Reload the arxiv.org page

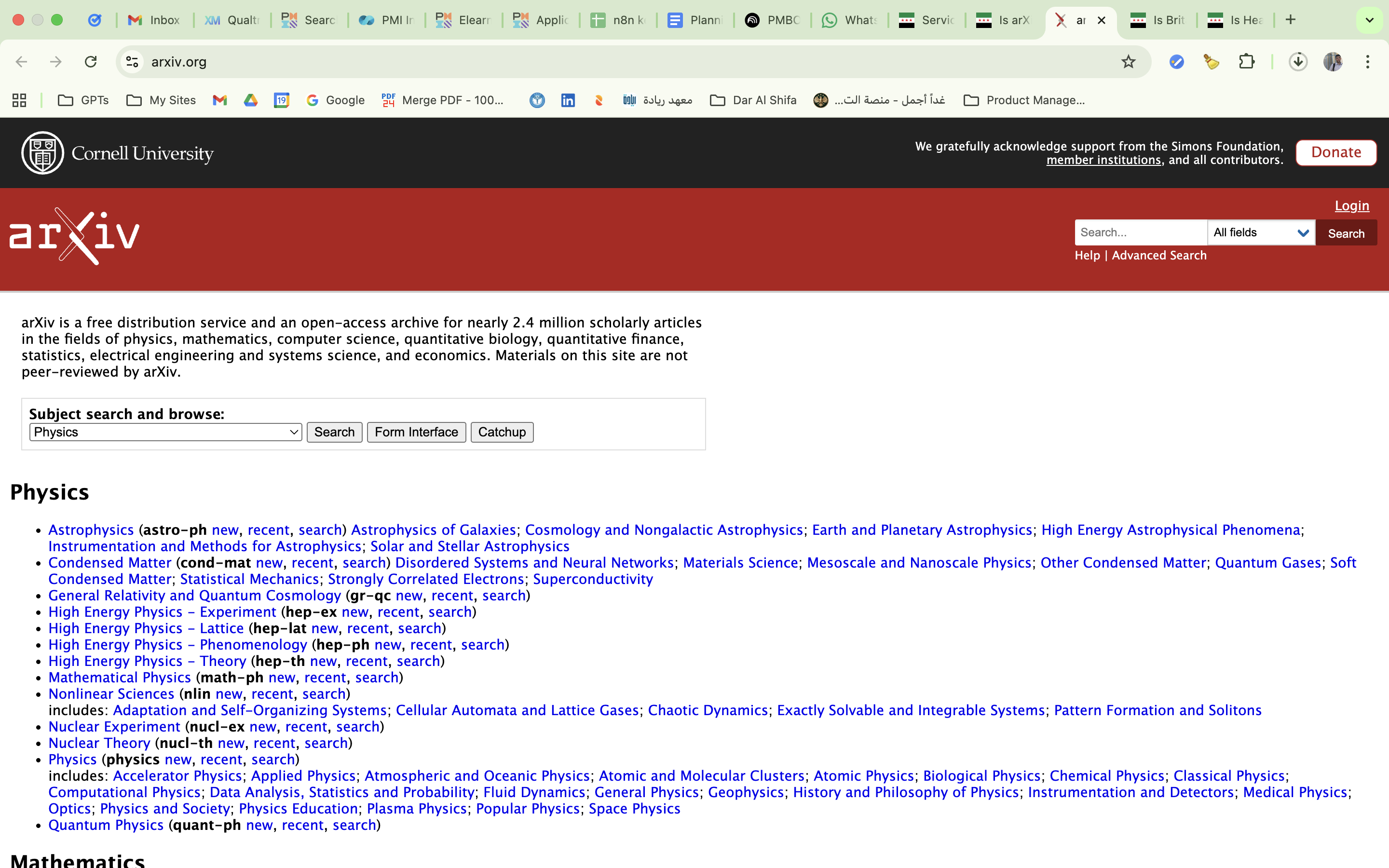(91, 62)
